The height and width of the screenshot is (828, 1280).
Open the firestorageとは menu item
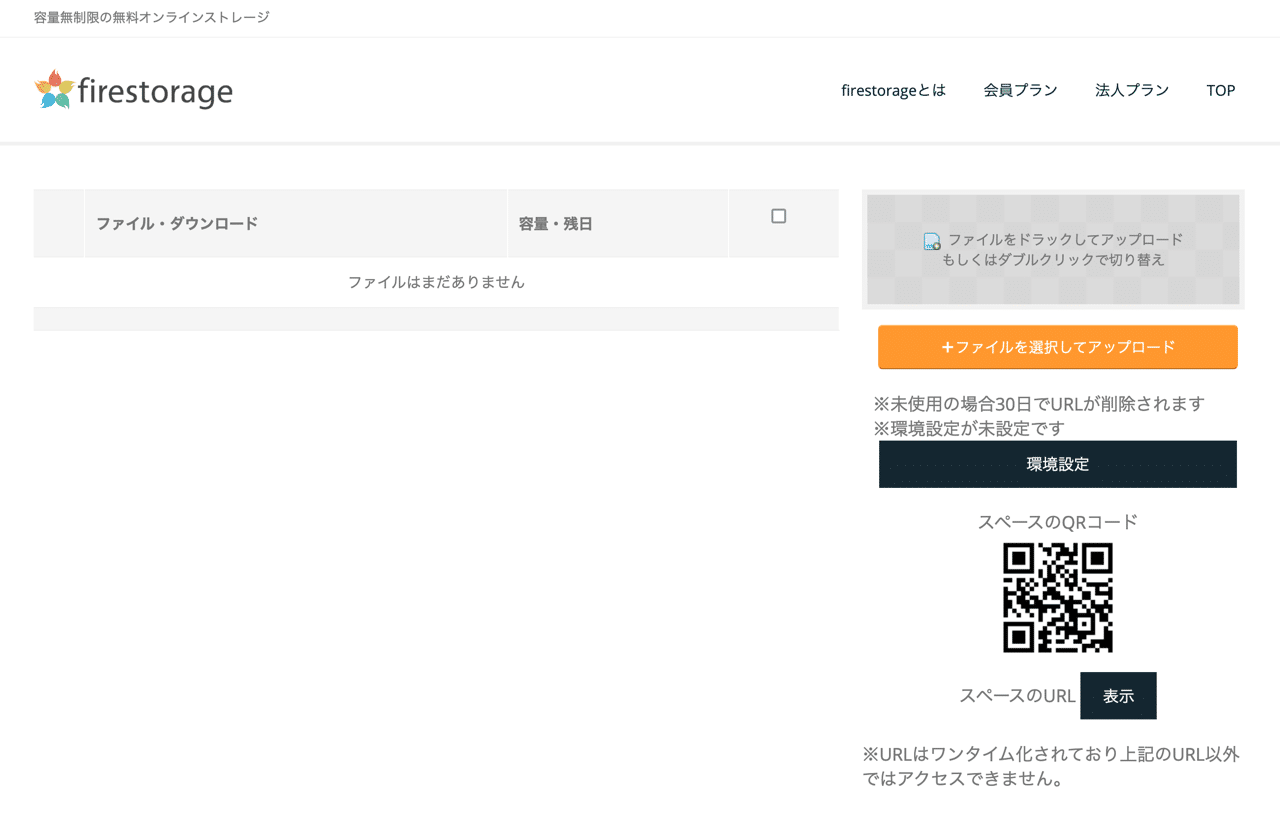(x=892, y=90)
